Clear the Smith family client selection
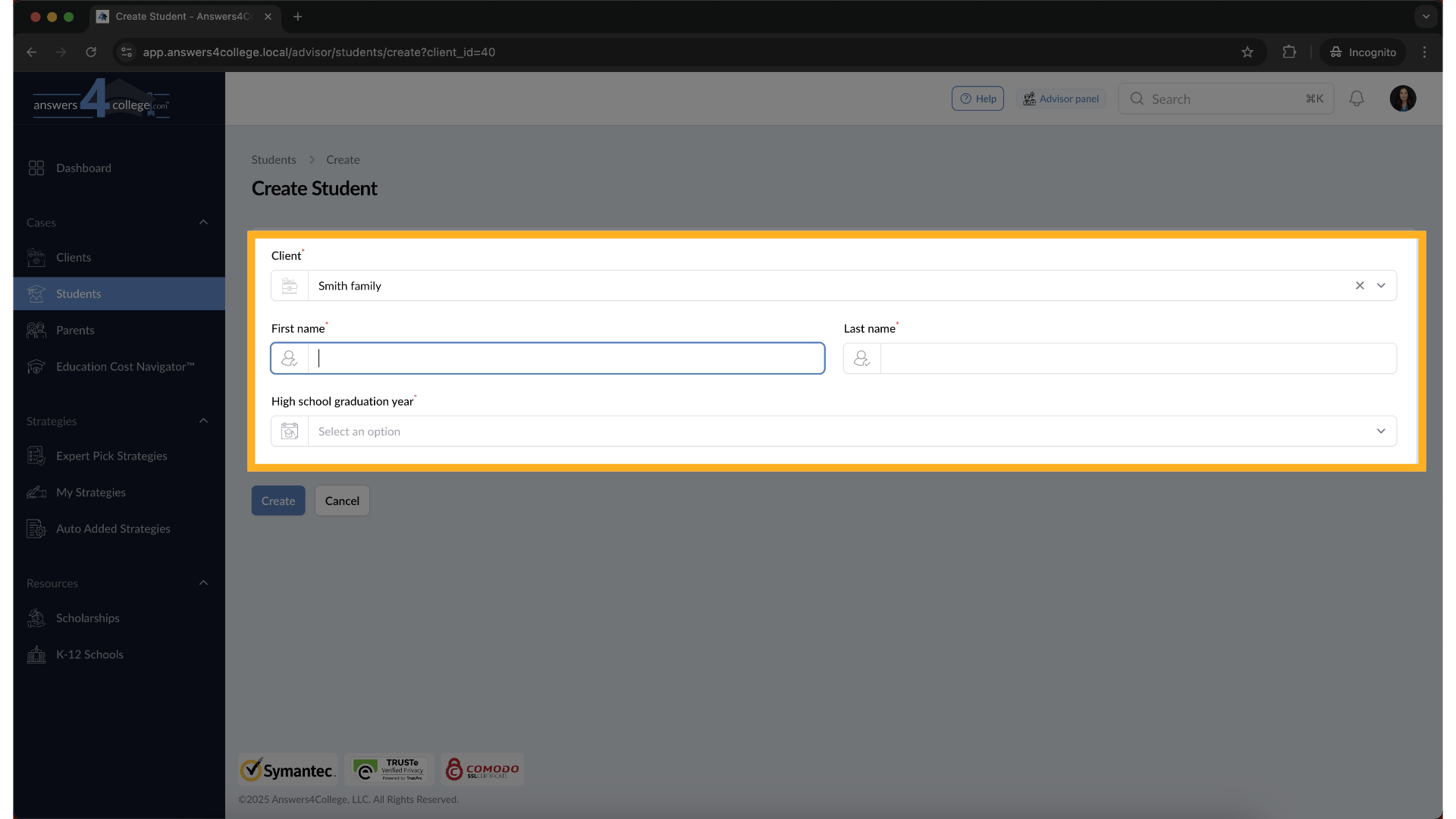This screenshot has width=1456, height=819. click(x=1360, y=286)
